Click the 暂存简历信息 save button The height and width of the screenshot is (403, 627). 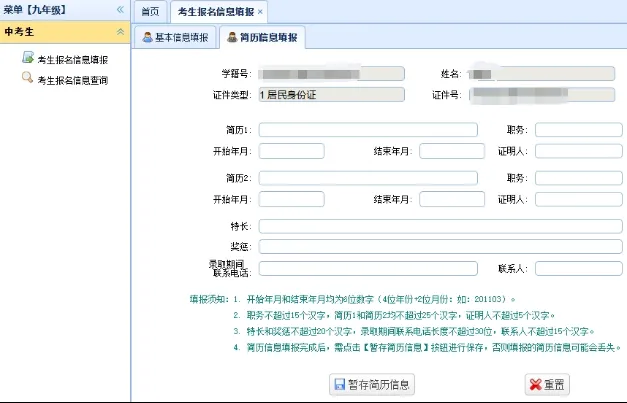coord(372,384)
